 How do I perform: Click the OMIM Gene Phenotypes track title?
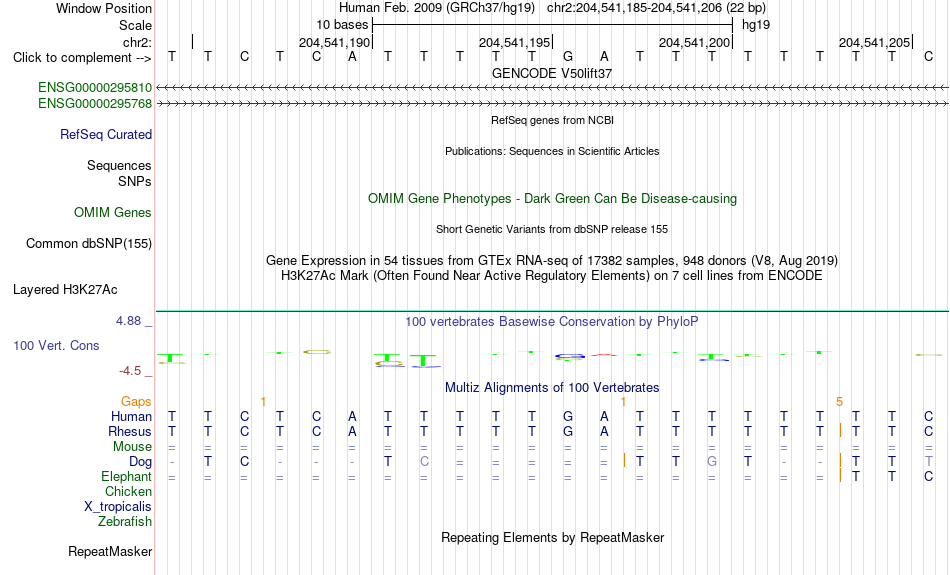coord(552,199)
